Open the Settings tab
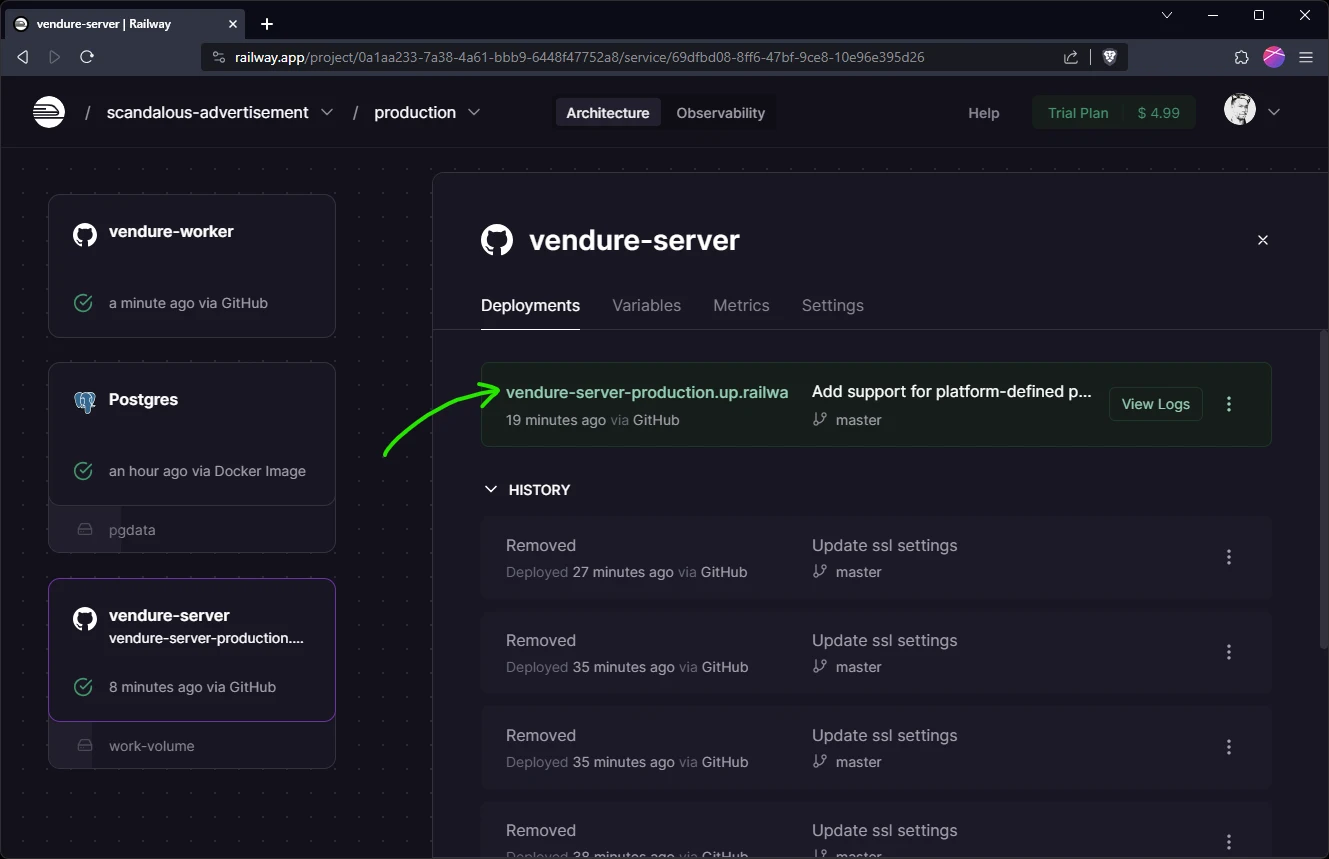The height and width of the screenshot is (859, 1329). point(832,305)
